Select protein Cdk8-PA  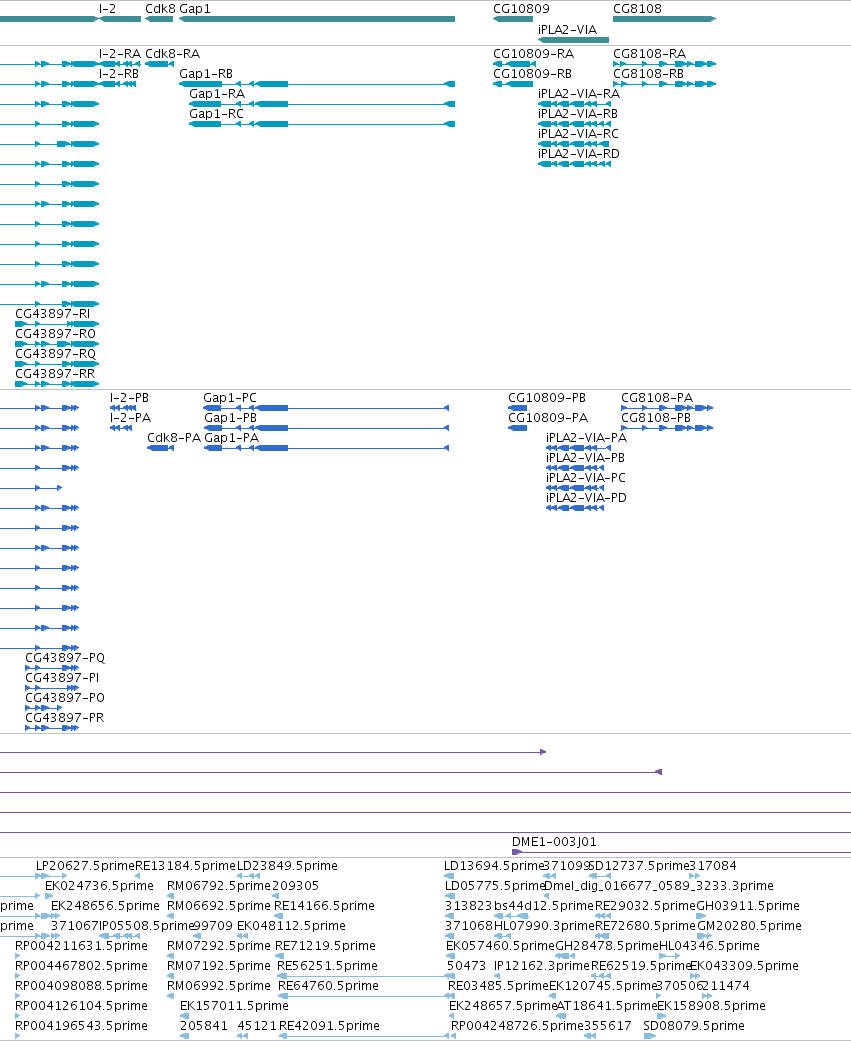[161, 448]
